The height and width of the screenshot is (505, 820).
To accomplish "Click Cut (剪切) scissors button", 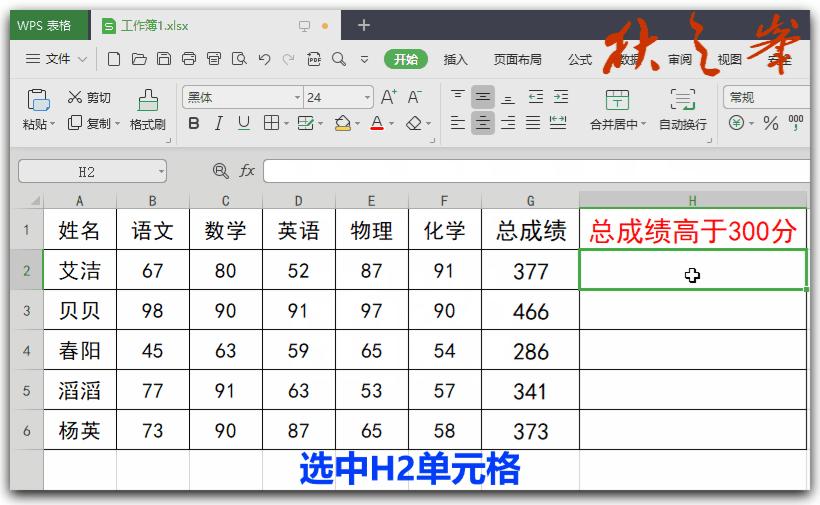I will (x=89, y=97).
